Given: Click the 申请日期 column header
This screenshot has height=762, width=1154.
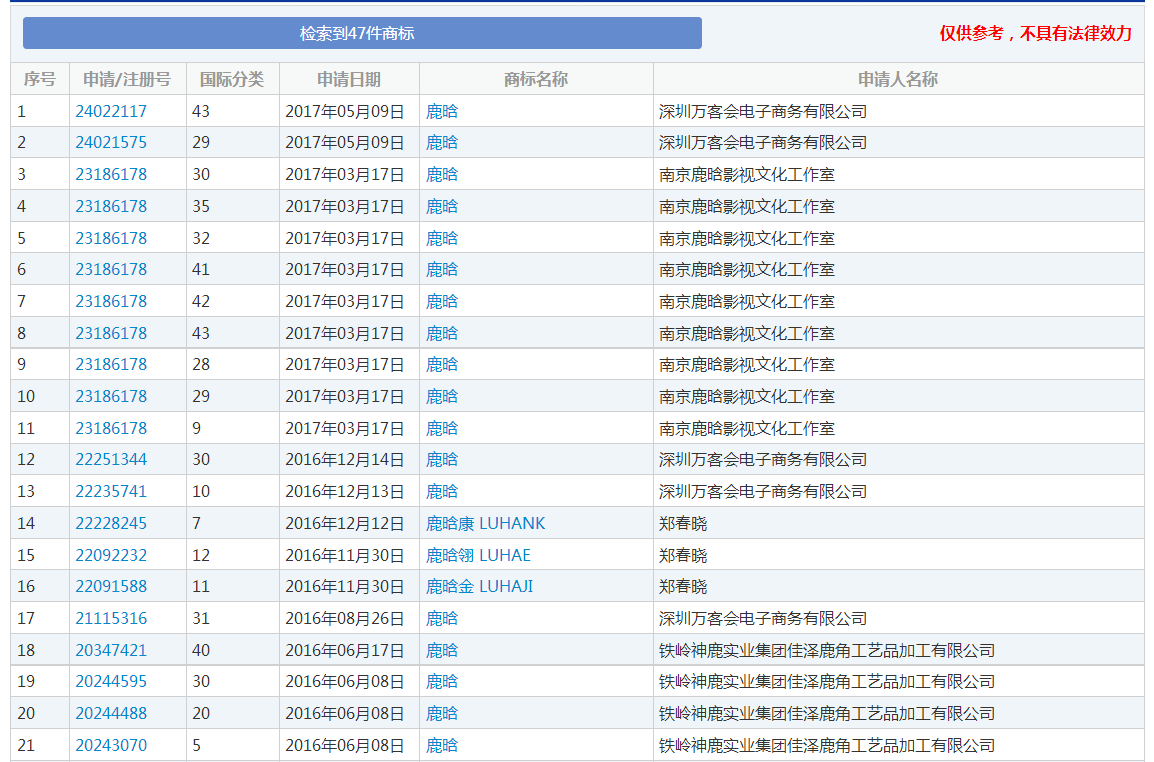Looking at the screenshot, I should point(348,78).
